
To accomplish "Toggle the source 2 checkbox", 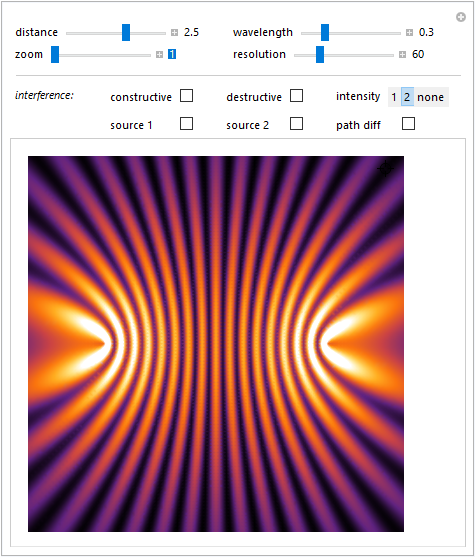I will click(296, 124).
